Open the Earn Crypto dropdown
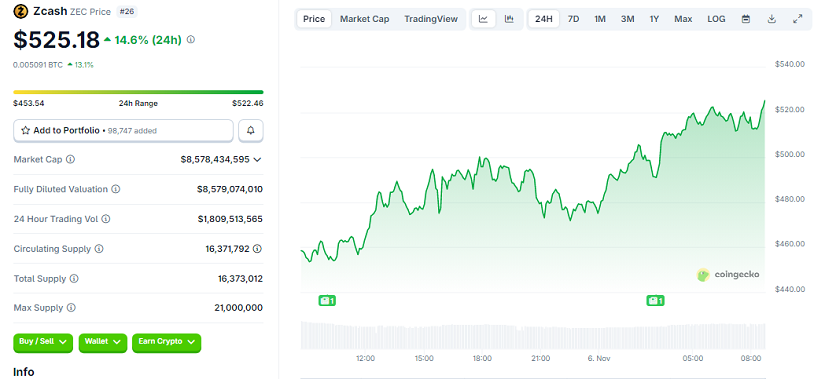This screenshot has height=379, width=825. [166, 342]
